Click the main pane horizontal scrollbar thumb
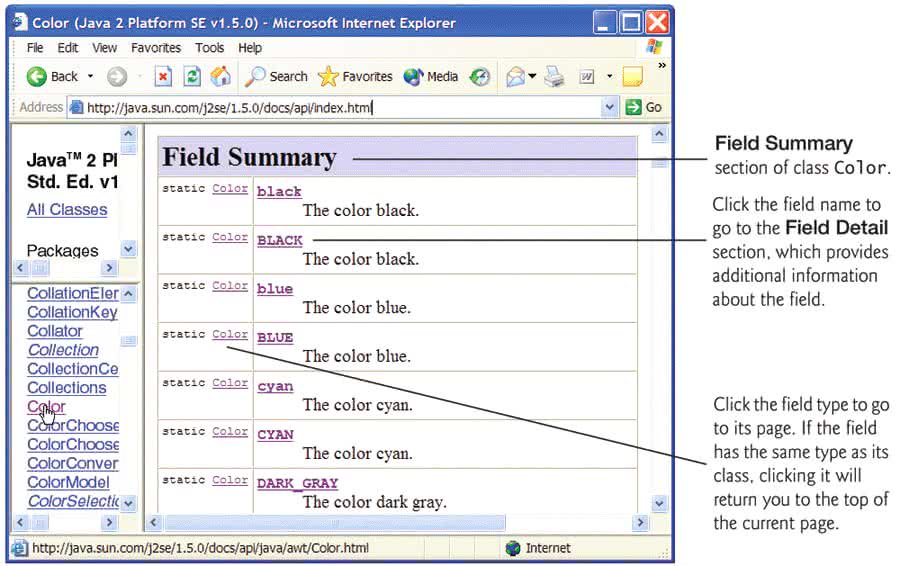 [x=335, y=522]
